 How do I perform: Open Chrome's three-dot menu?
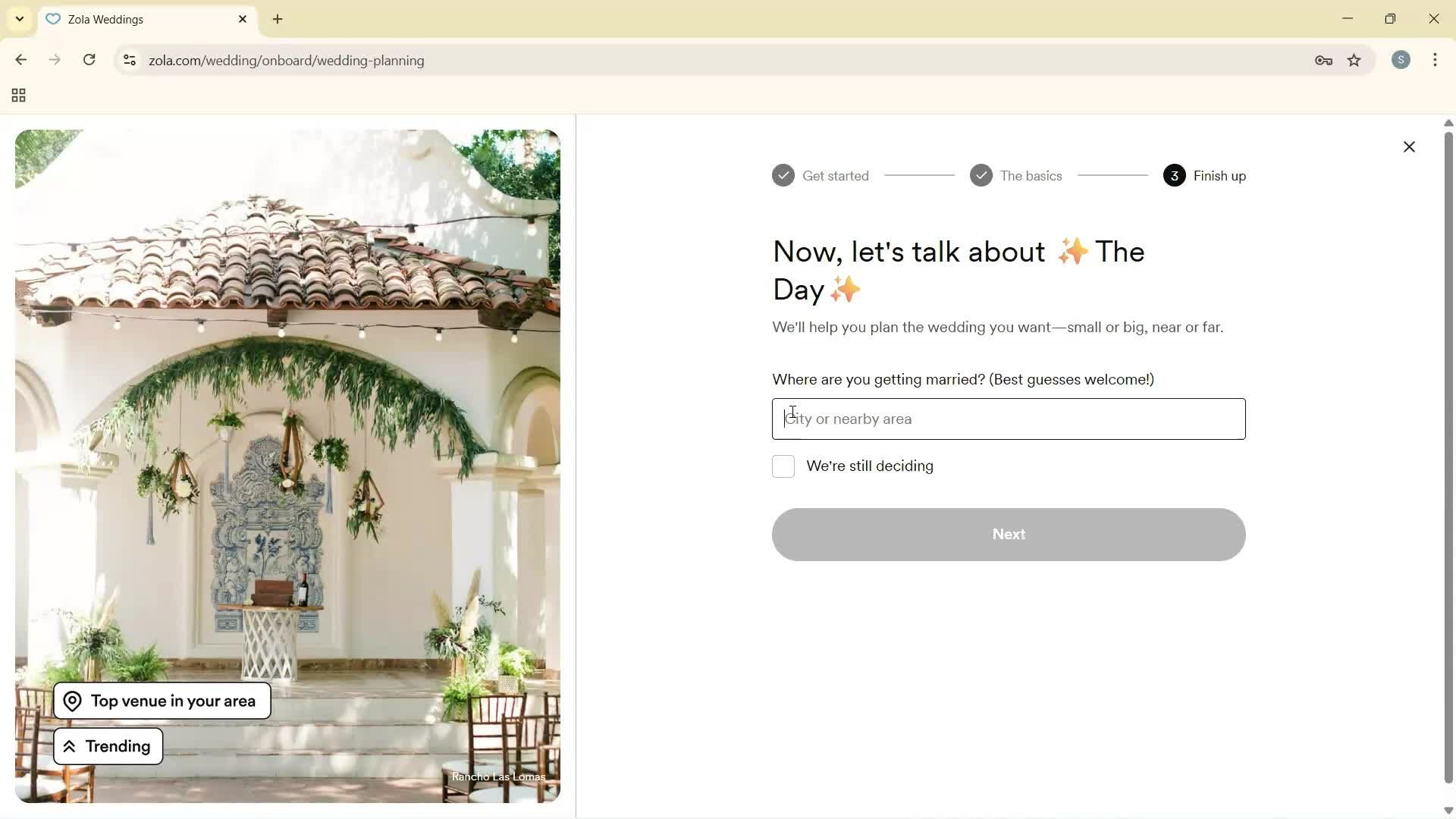1435,60
